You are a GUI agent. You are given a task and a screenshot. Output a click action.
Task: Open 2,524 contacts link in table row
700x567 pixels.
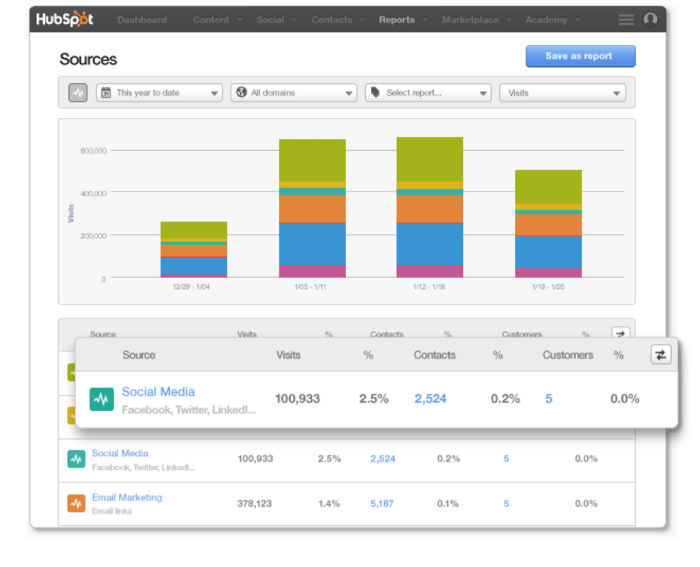(383, 459)
